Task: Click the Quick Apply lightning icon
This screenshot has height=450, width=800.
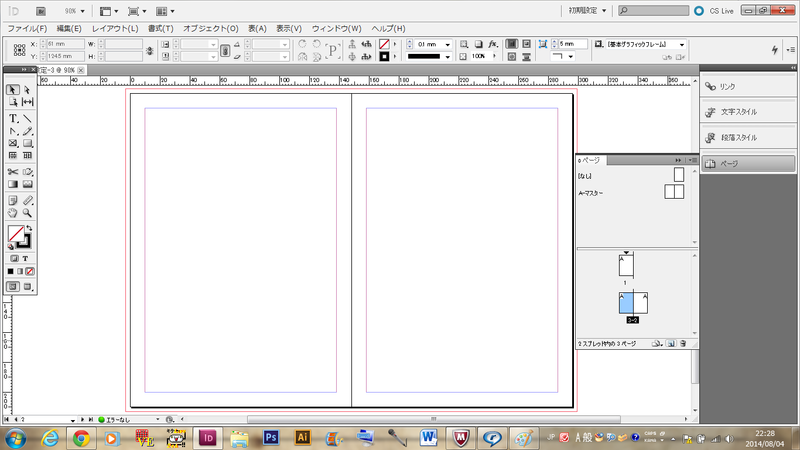Action: tap(774, 49)
